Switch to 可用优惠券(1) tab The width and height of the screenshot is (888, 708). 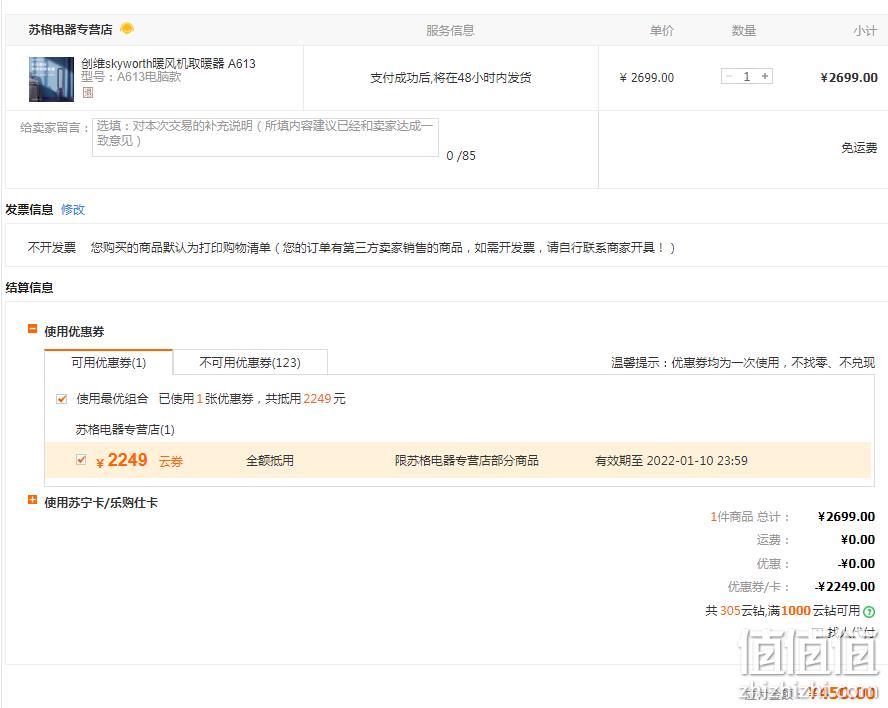point(109,362)
